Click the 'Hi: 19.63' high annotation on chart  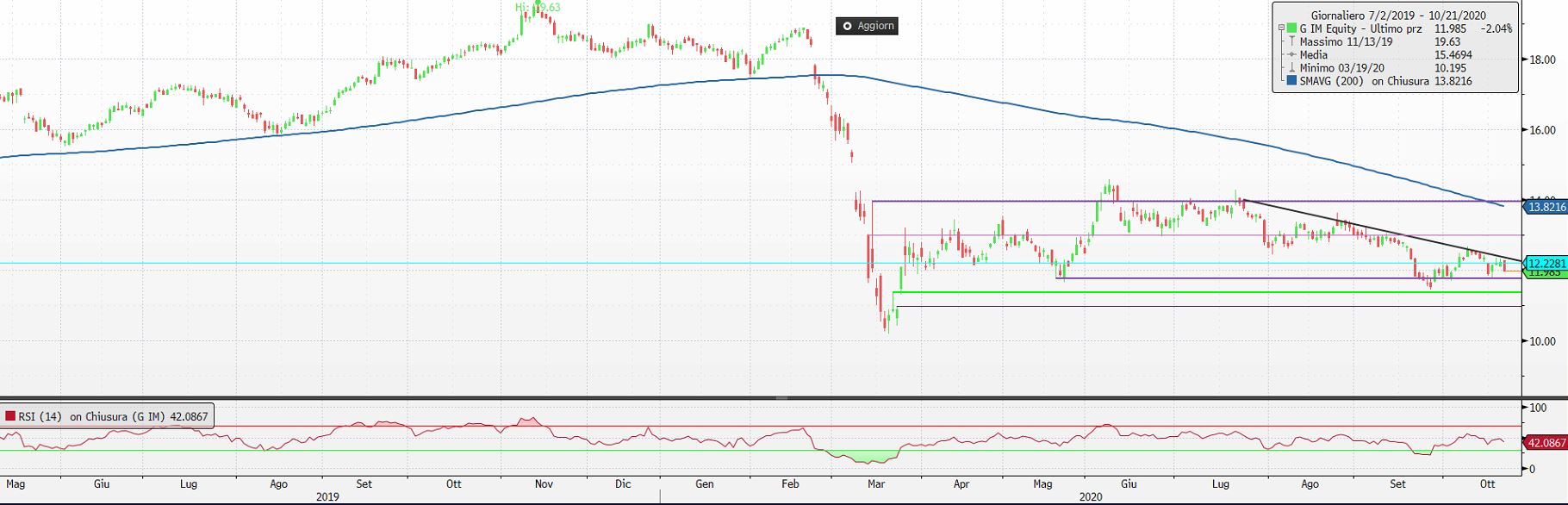click(538, 7)
